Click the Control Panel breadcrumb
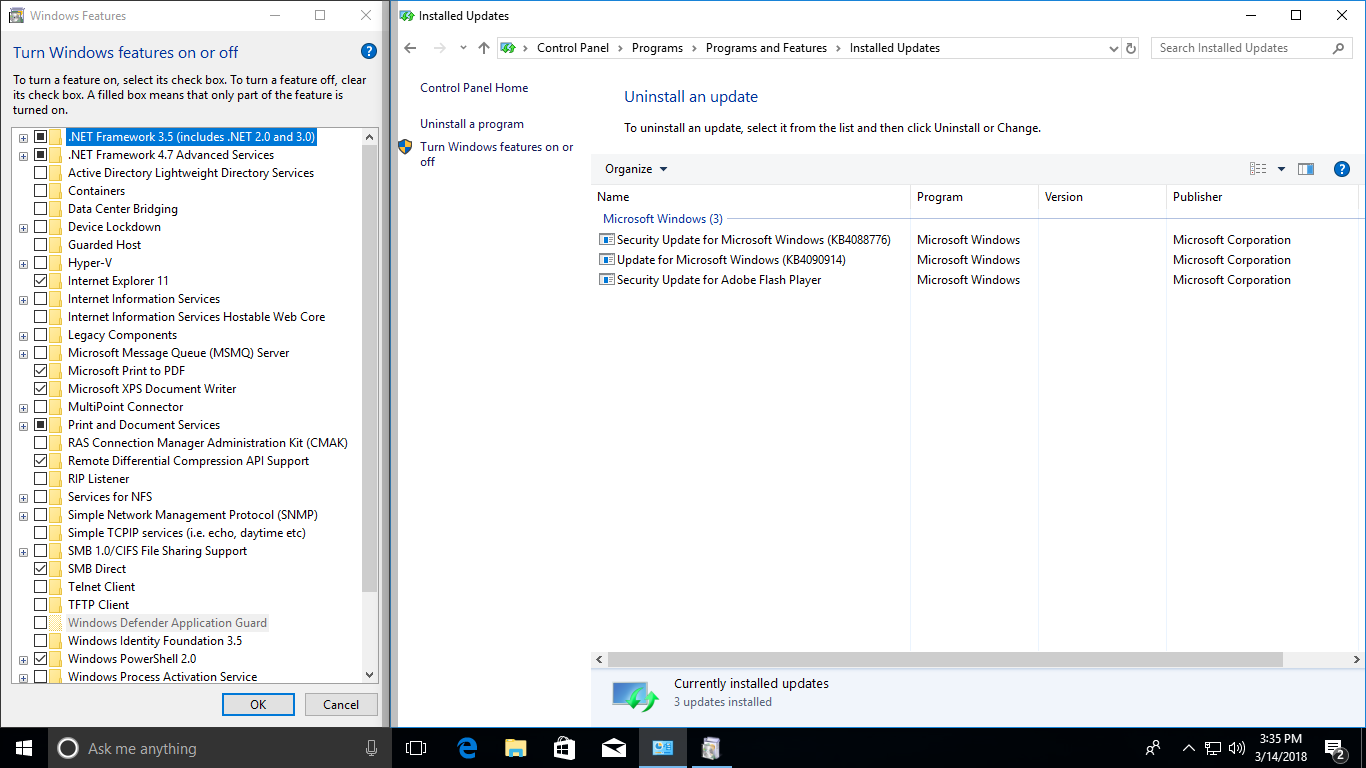The width and height of the screenshot is (1366, 768). 573,48
